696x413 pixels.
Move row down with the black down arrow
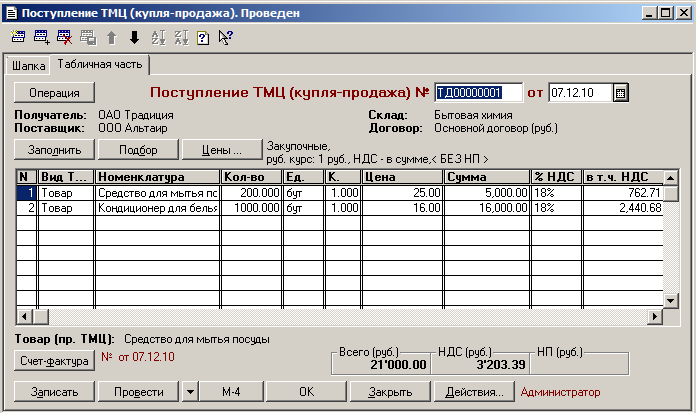(134, 37)
